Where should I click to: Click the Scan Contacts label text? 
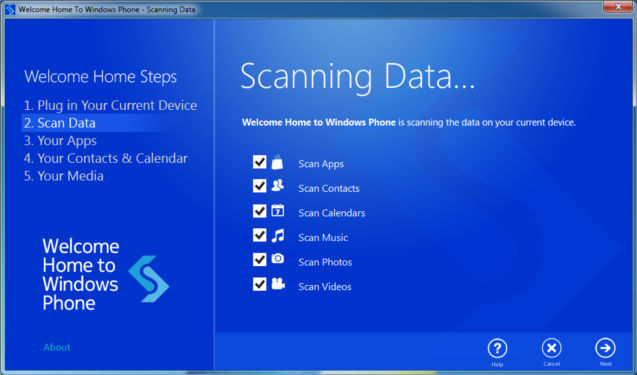point(329,189)
